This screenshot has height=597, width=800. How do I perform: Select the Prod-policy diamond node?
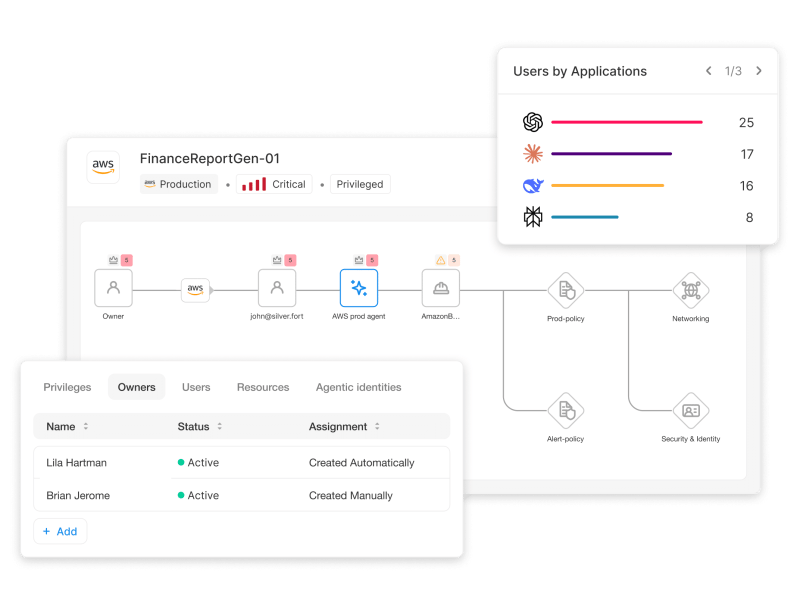click(566, 290)
